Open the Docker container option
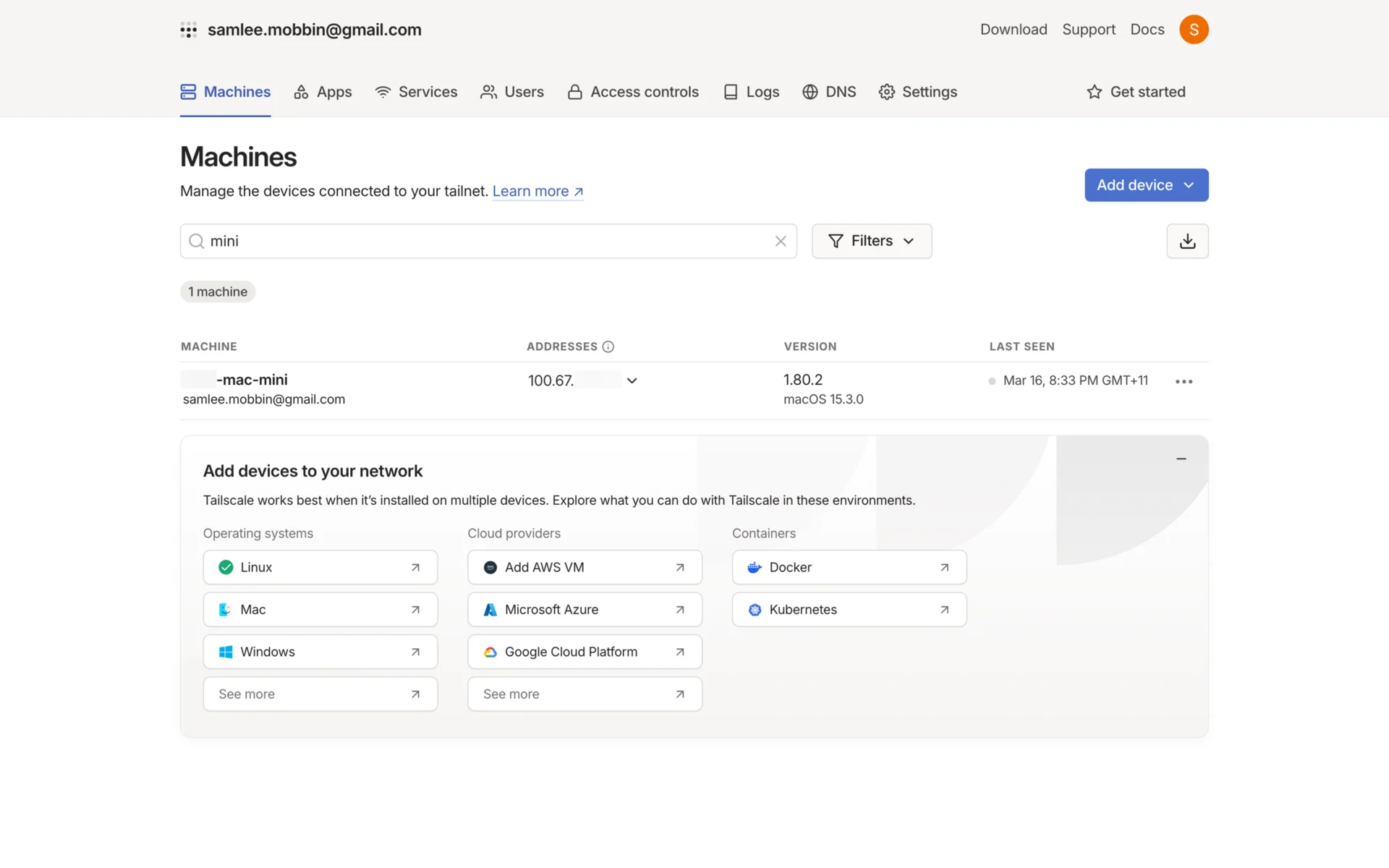 pos(849,567)
